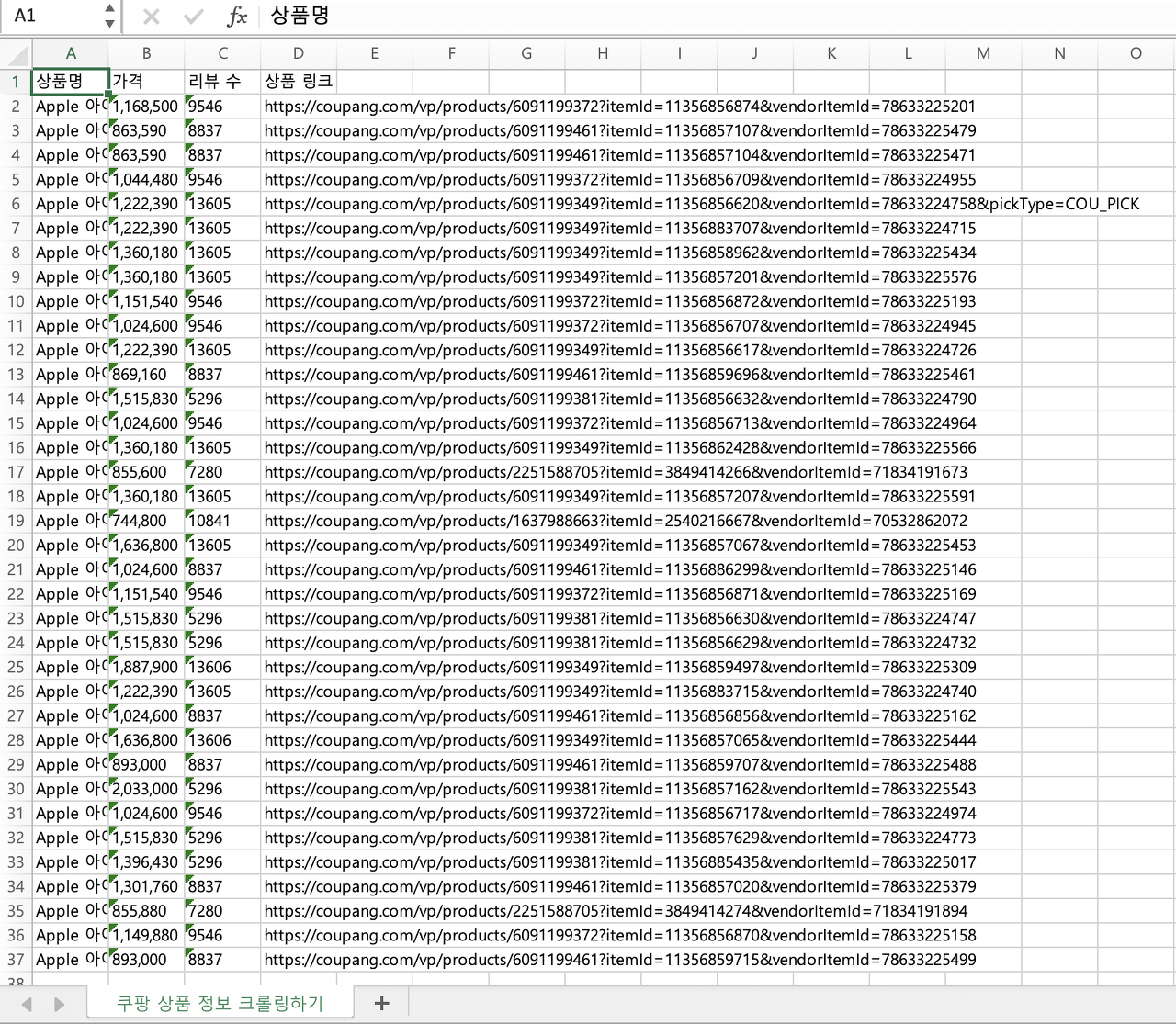Select column B header
Viewport: 1176px width, 1024px height.
click(x=146, y=53)
